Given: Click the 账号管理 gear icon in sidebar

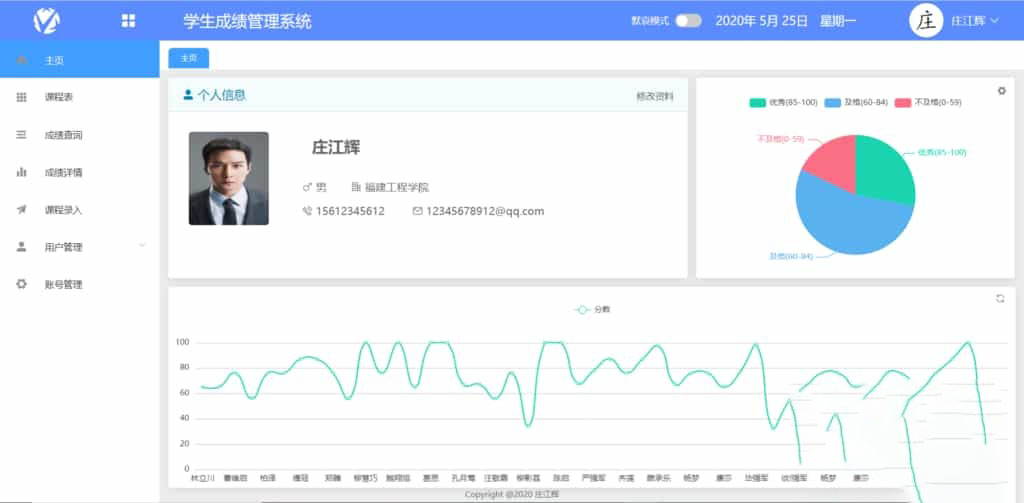Looking at the screenshot, I should coord(22,284).
